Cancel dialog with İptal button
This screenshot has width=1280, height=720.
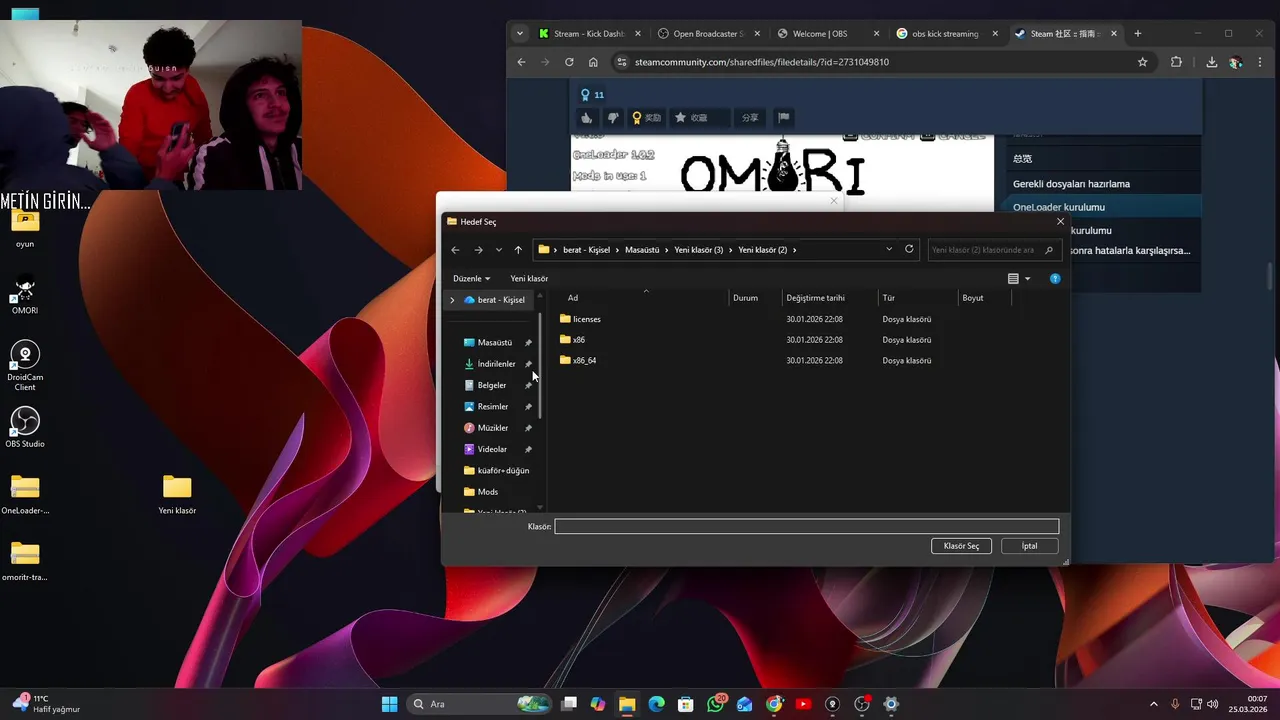pyautogui.click(x=1029, y=546)
